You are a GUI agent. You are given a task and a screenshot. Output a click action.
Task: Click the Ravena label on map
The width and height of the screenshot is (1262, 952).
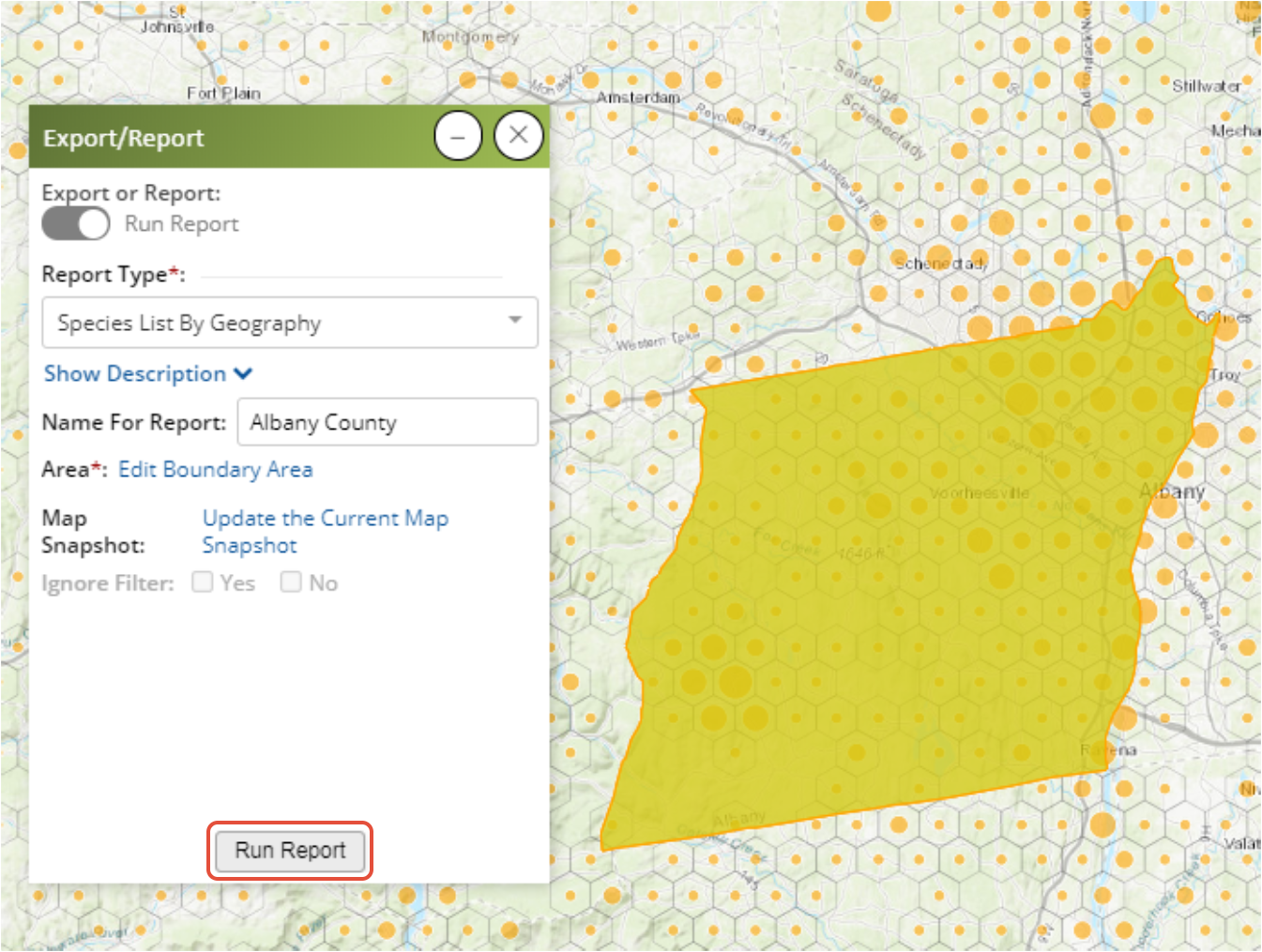[x=1108, y=750]
